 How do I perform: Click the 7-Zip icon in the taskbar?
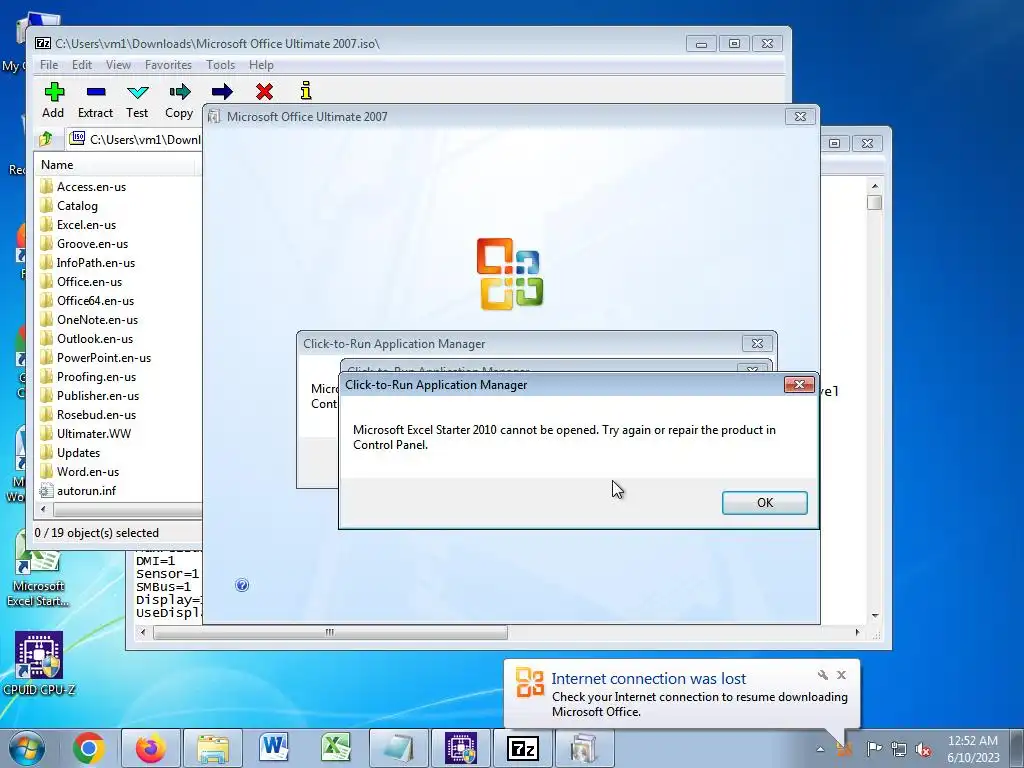522,748
